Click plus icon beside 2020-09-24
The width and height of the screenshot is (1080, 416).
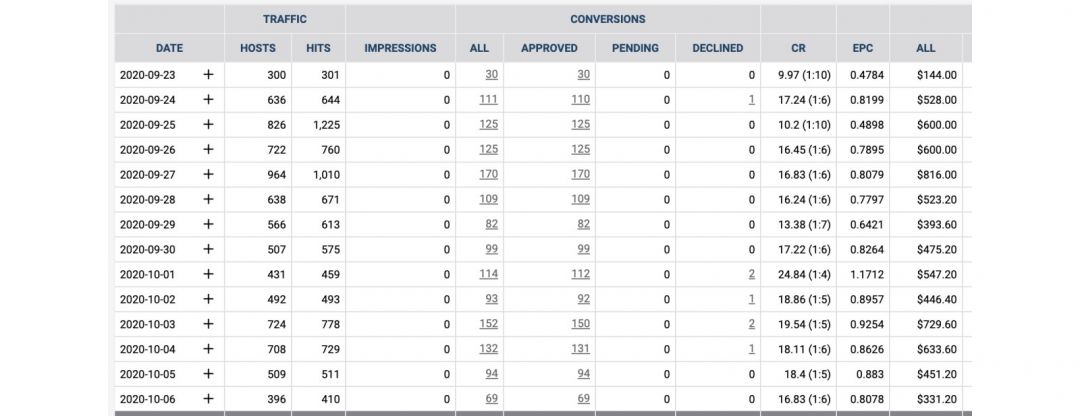pos(208,99)
